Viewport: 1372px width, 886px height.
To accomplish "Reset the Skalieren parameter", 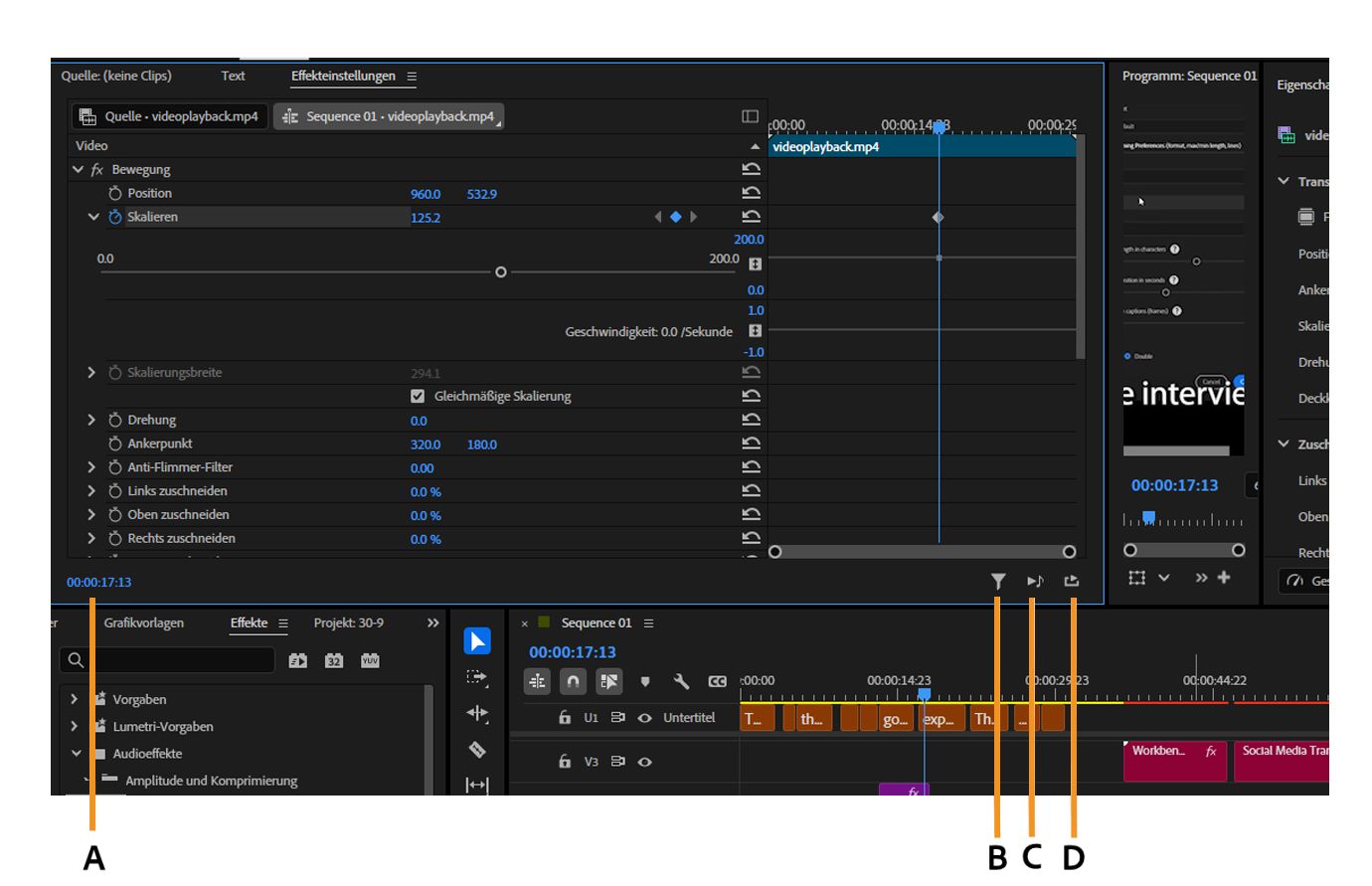I will pyautogui.click(x=752, y=217).
